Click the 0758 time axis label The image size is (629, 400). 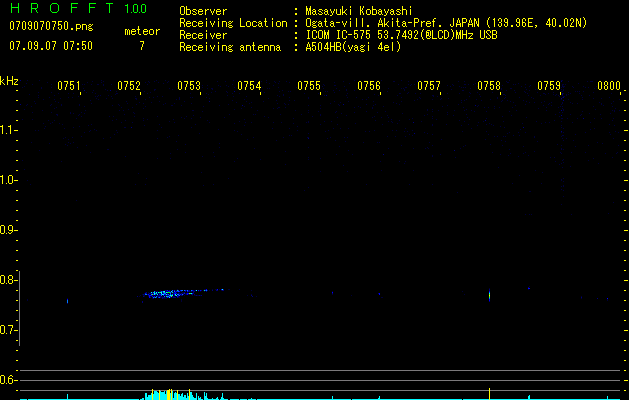pyautogui.click(x=489, y=85)
